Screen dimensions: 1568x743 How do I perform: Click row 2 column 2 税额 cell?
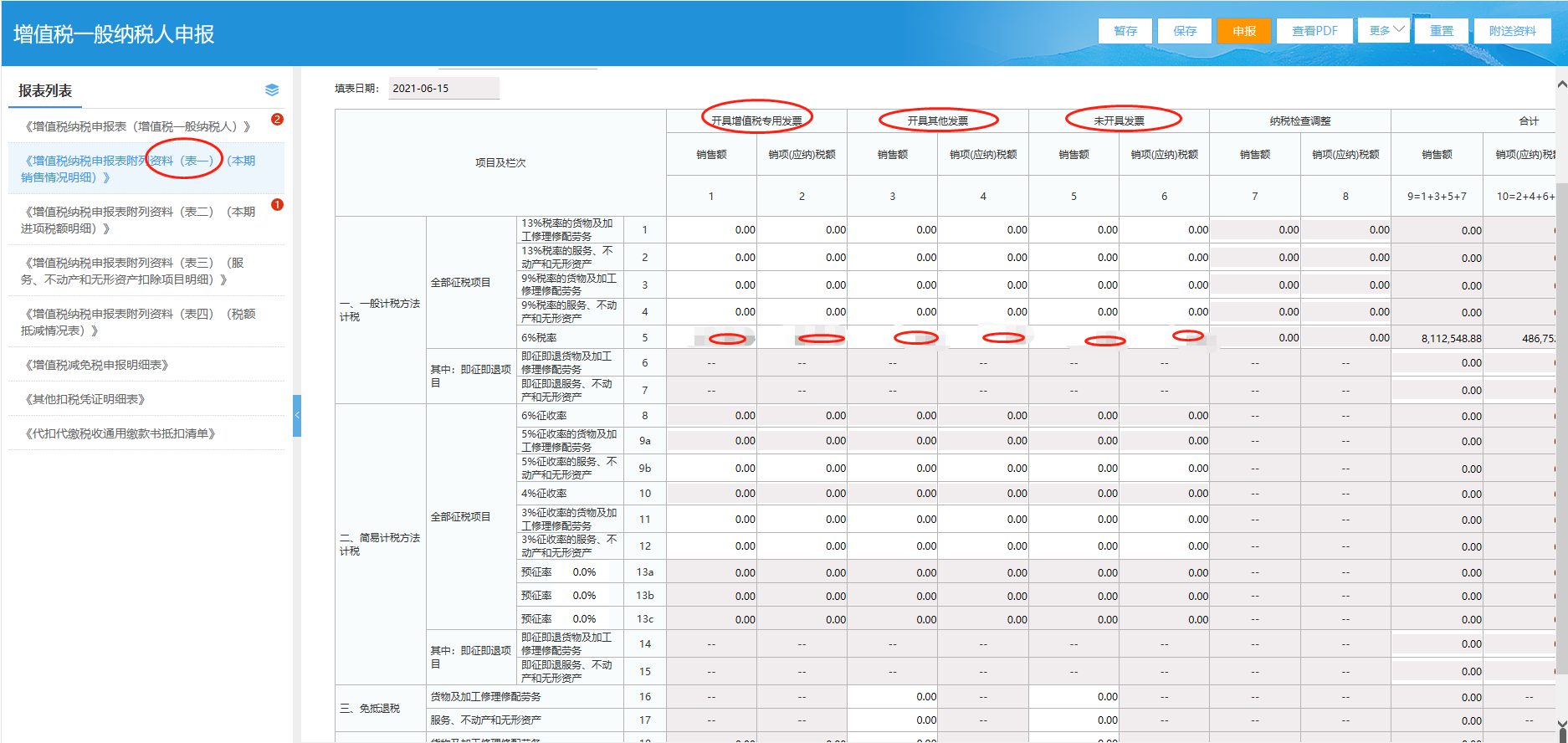[x=802, y=258]
